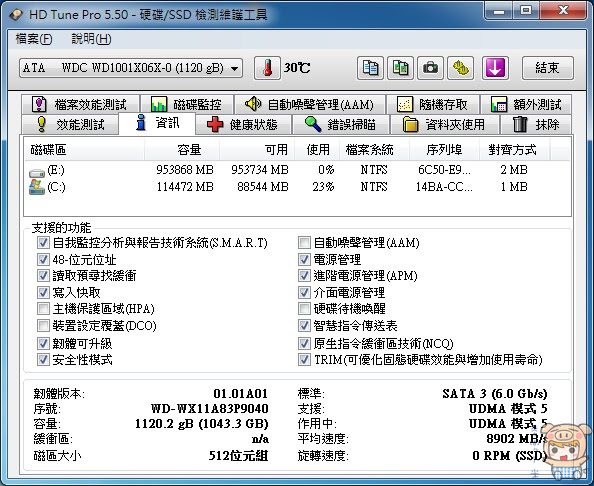The width and height of the screenshot is (594, 486).
Task: Minimize the HD Tune Pro window
Action: click(x=499, y=11)
